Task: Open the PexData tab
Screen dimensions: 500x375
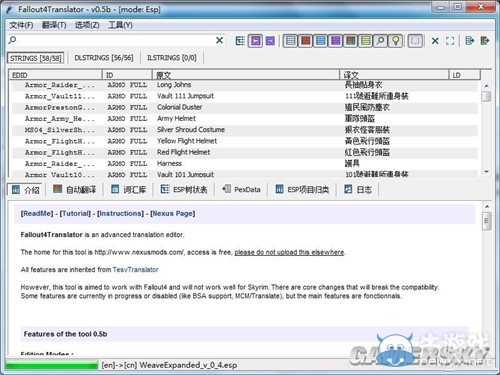Action: click(241, 190)
